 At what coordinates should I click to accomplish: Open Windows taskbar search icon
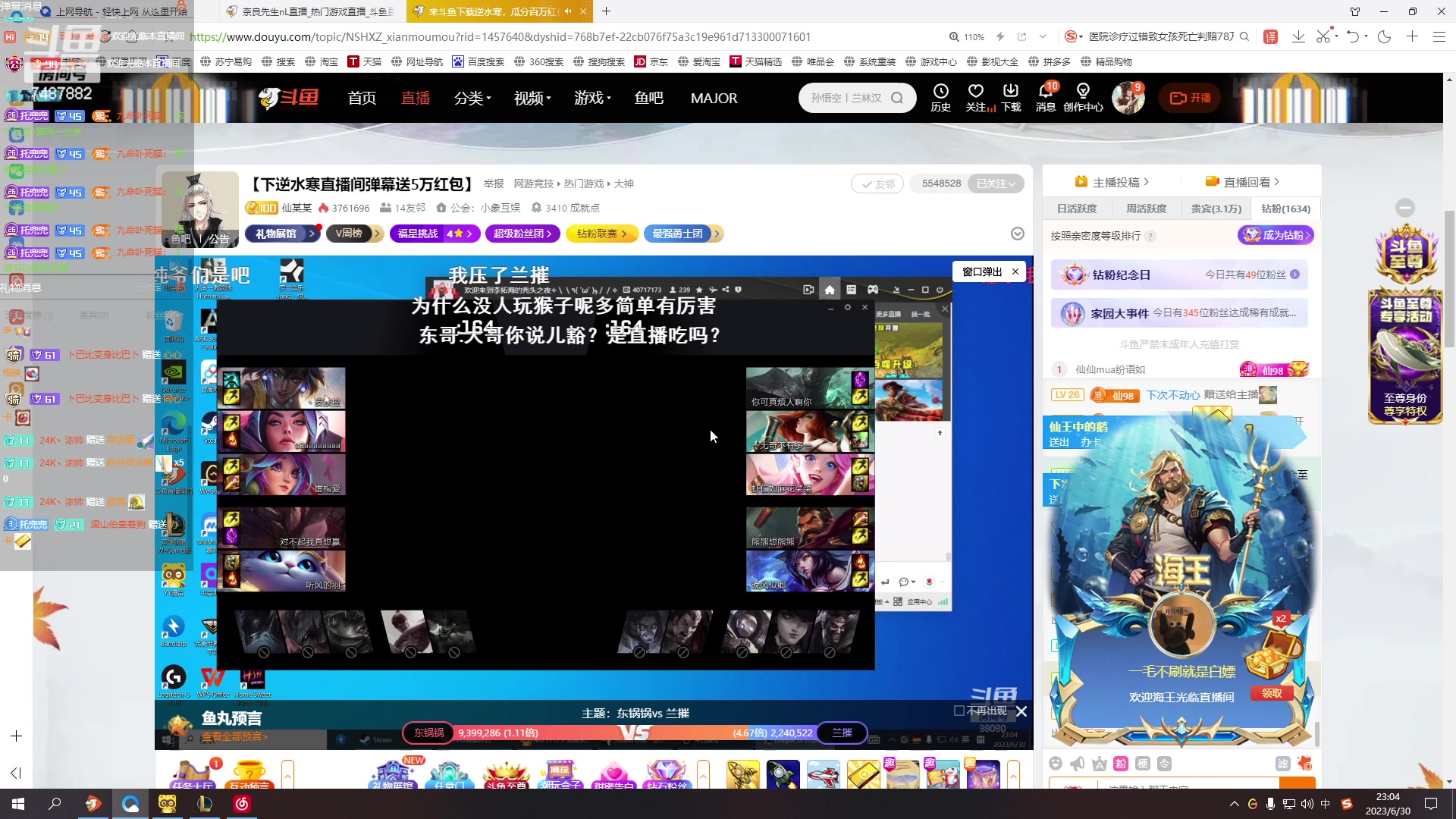point(55,804)
